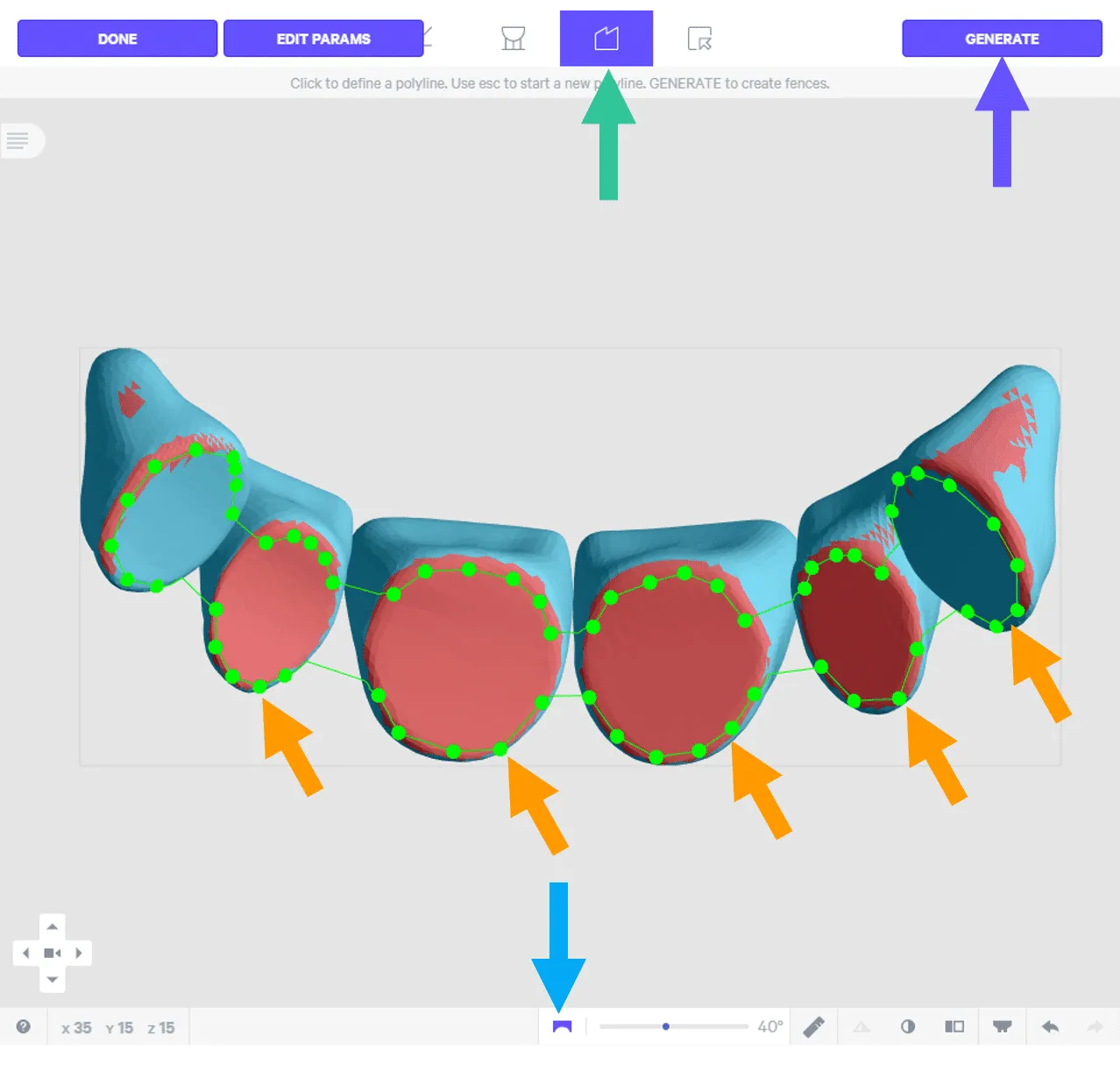Click the x 35 dimension value
The image size is (1120, 1070).
click(x=76, y=1028)
